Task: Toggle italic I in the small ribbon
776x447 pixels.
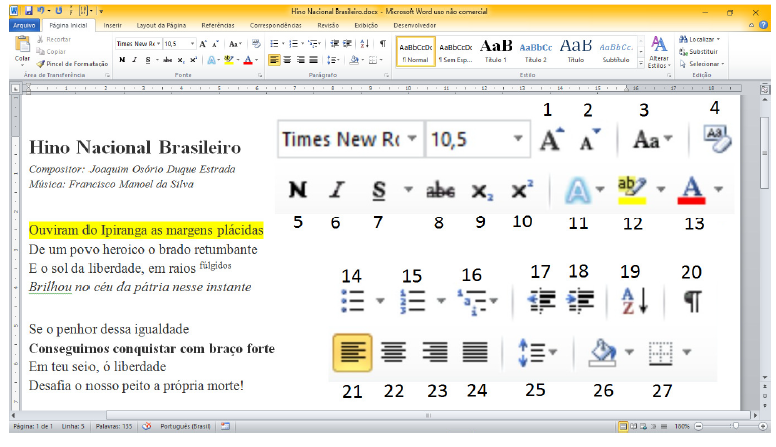Action: [x=135, y=60]
